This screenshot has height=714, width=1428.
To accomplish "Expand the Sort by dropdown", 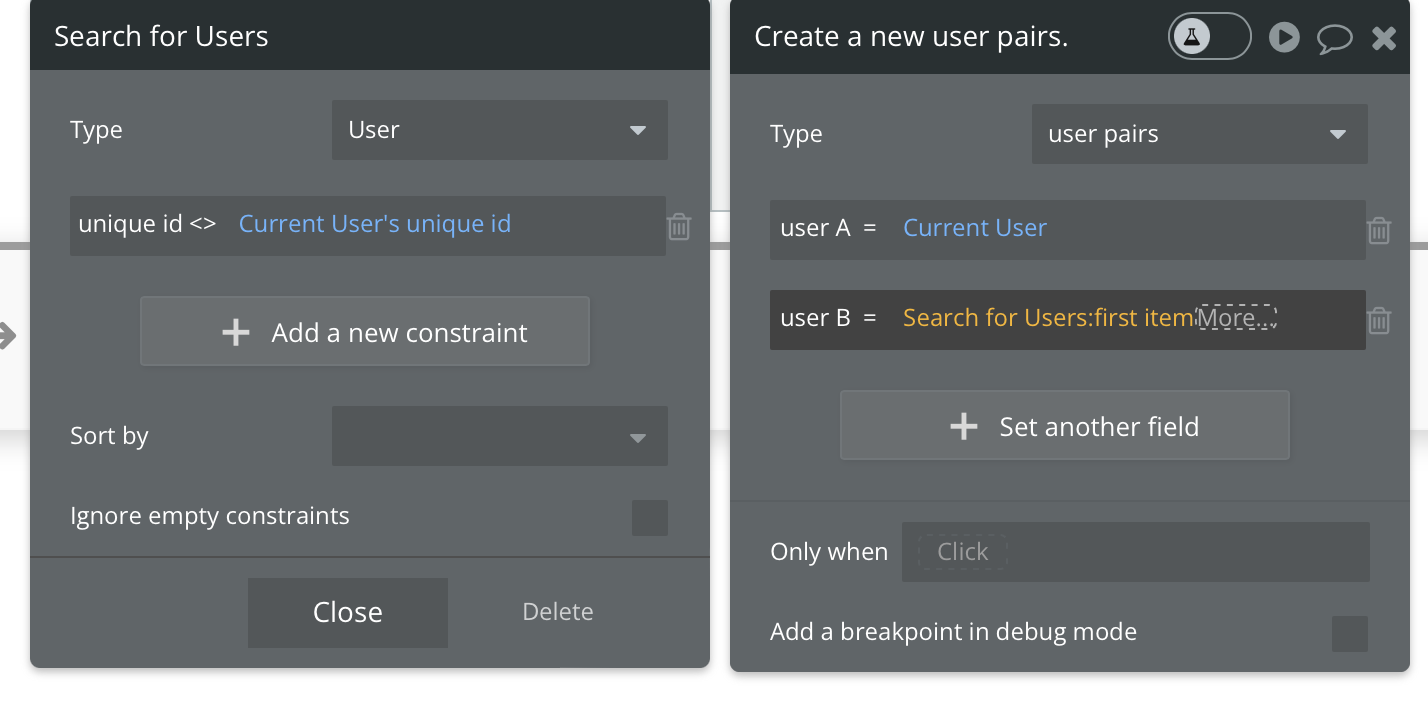I will coord(499,436).
